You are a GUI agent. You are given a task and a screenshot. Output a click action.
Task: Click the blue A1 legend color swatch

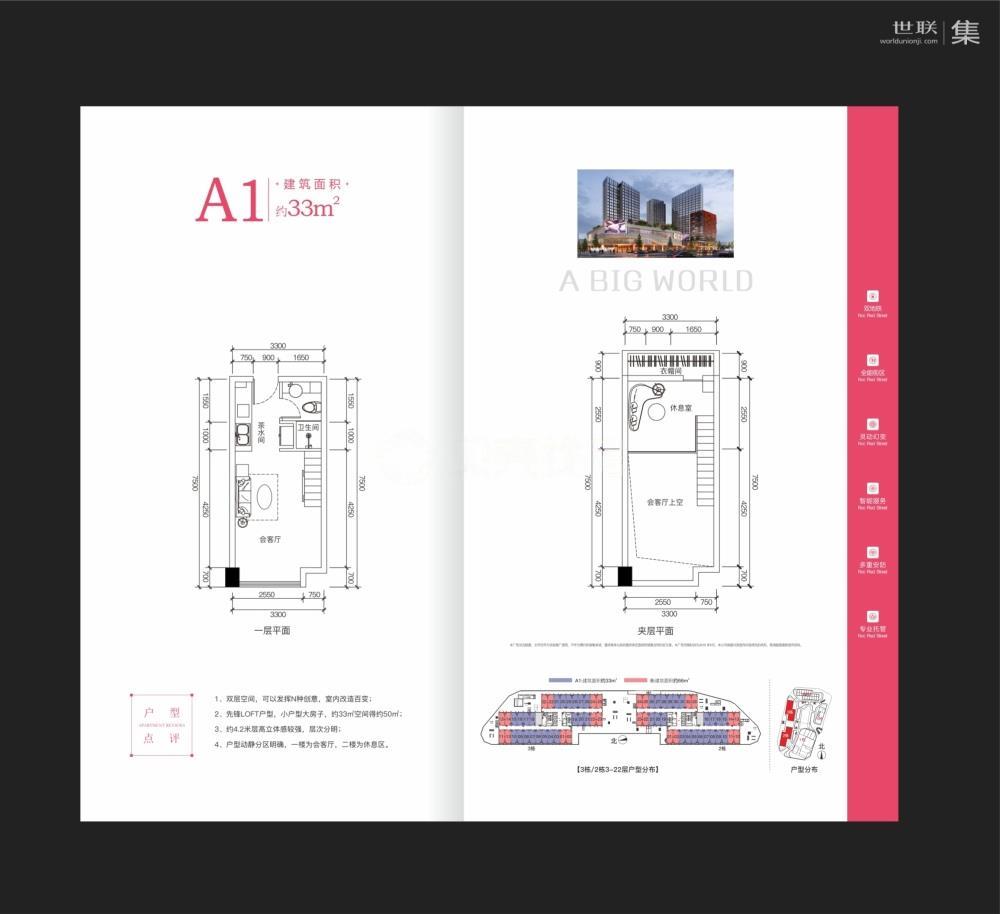point(558,680)
